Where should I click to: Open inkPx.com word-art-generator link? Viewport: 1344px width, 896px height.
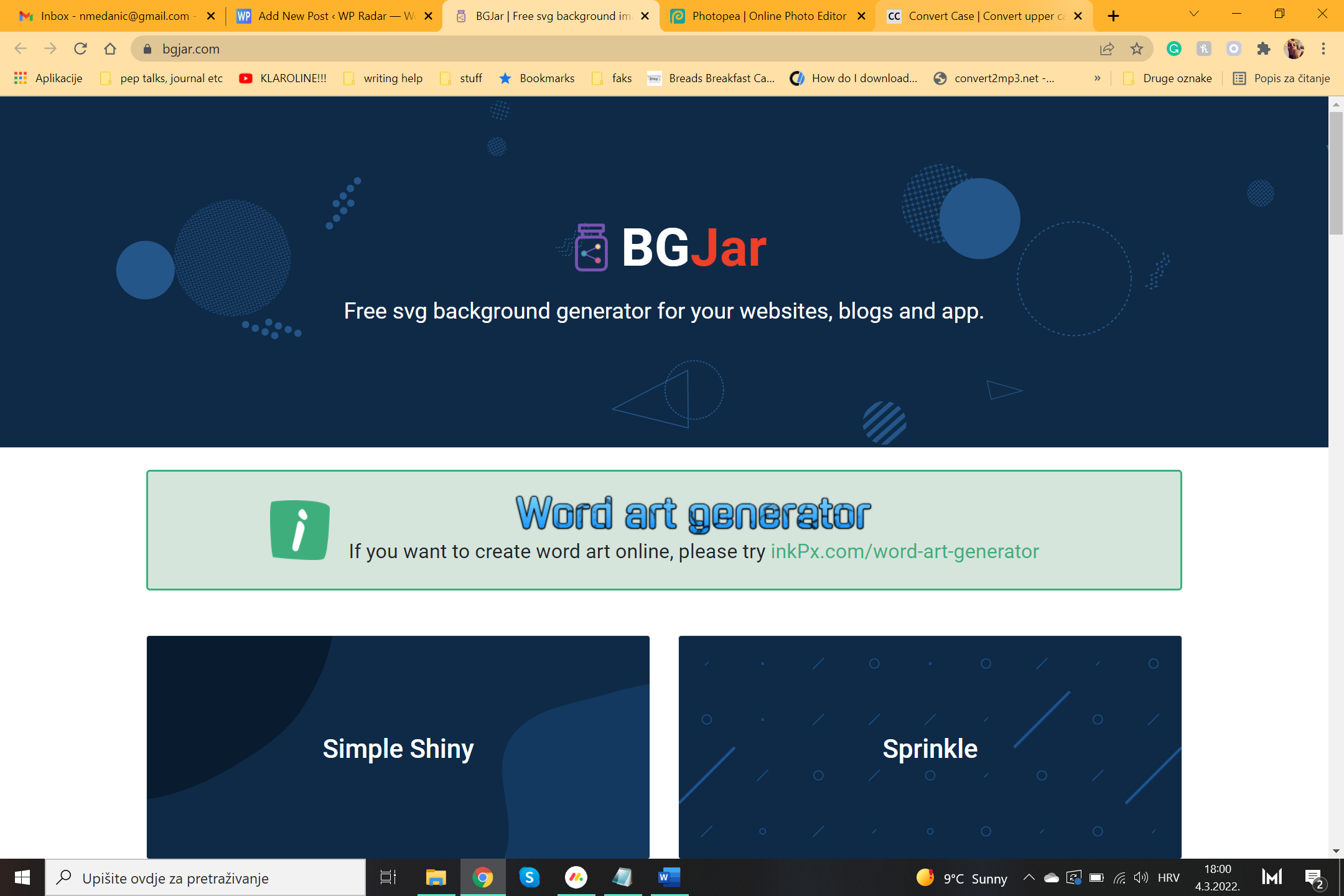(x=905, y=551)
